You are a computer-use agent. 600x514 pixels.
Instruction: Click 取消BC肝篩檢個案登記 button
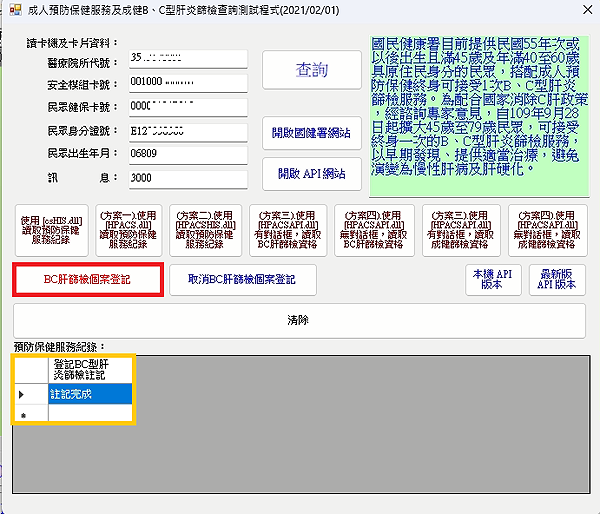[243, 280]
